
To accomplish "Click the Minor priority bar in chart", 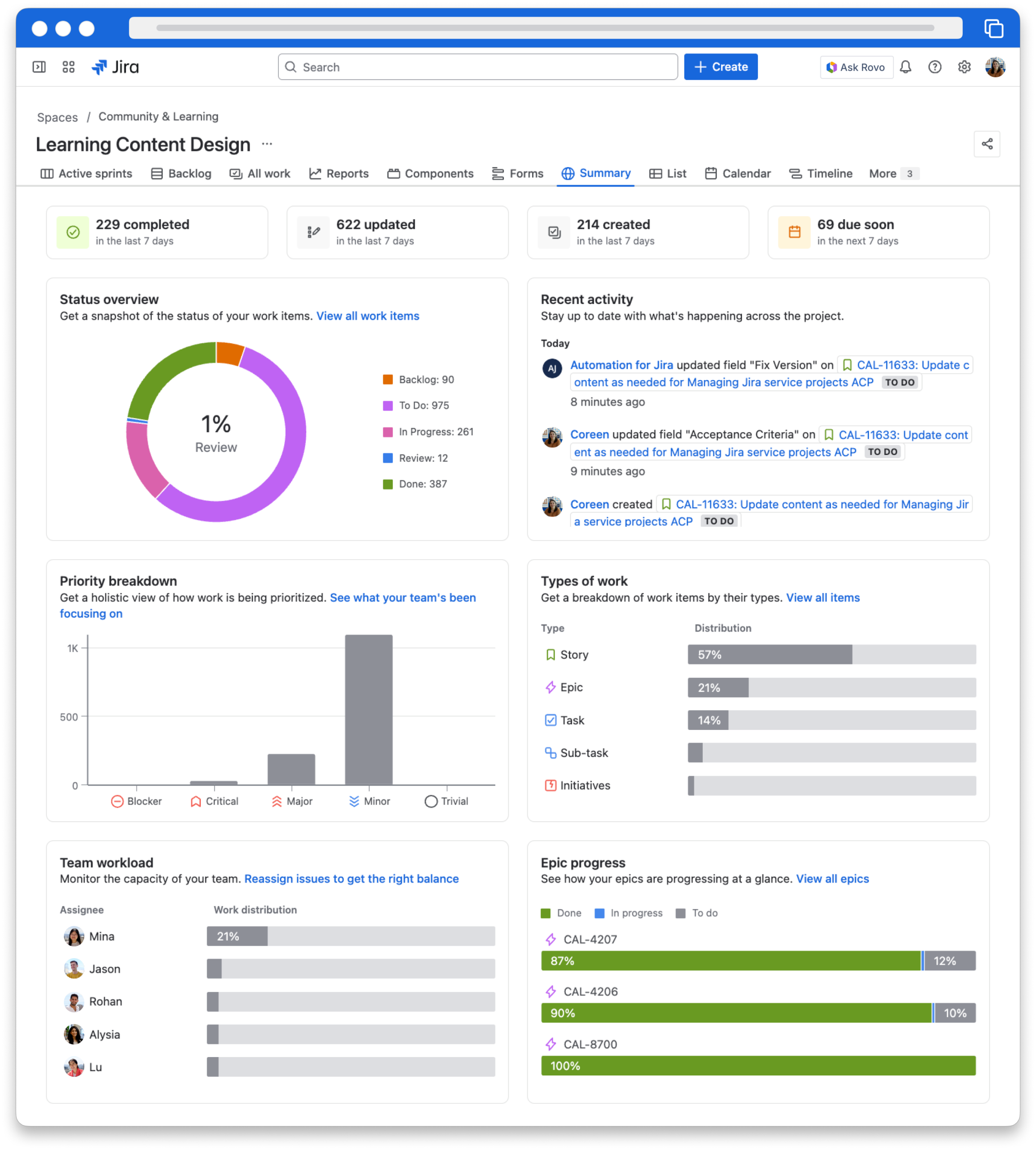I will (x=368, y=709).
